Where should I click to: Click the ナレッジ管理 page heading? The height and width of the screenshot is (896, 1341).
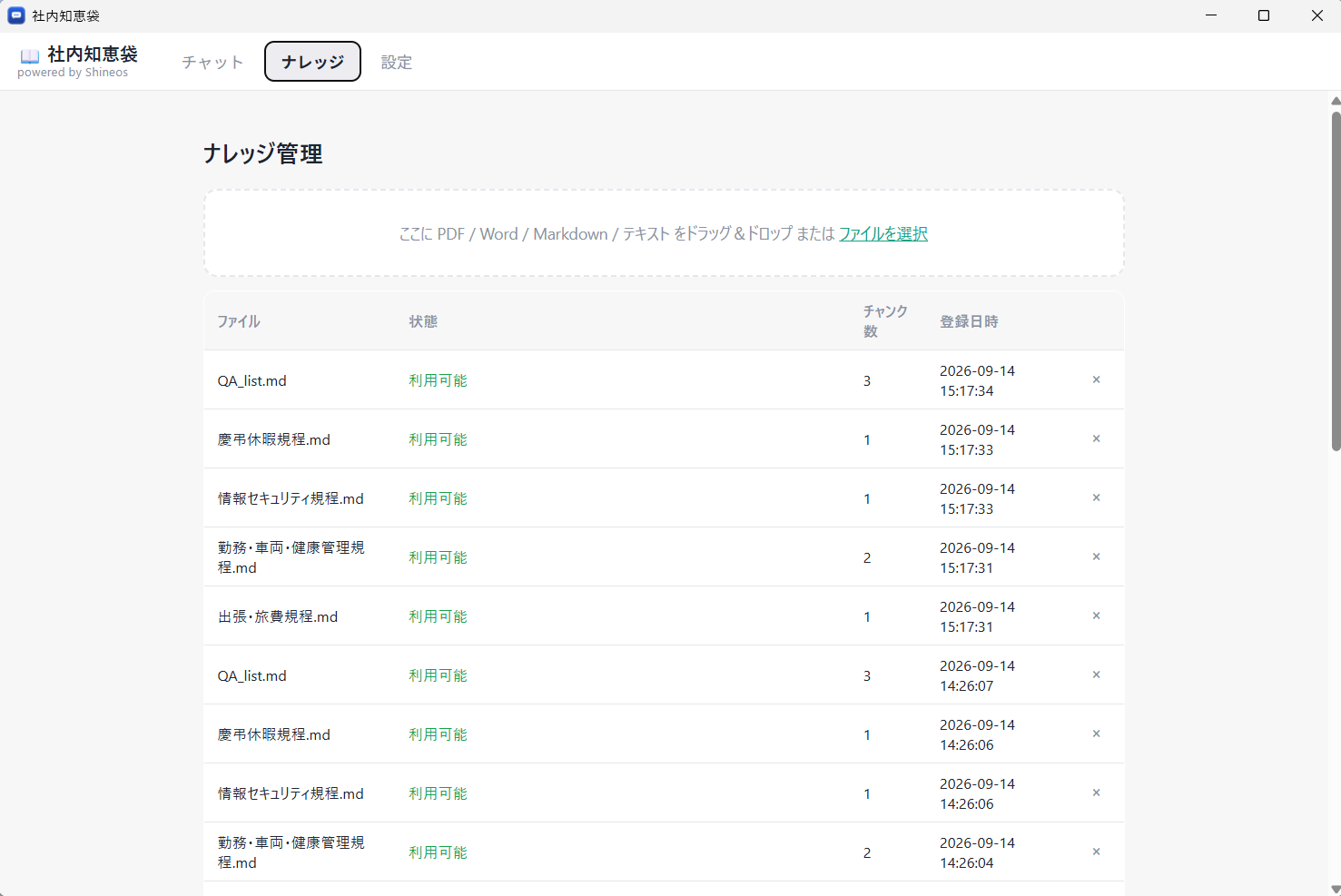pyautogui.click(x=263, y=153)
